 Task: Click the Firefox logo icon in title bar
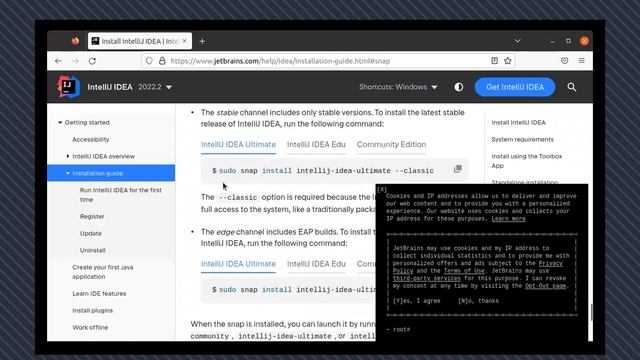coord(75,41)
